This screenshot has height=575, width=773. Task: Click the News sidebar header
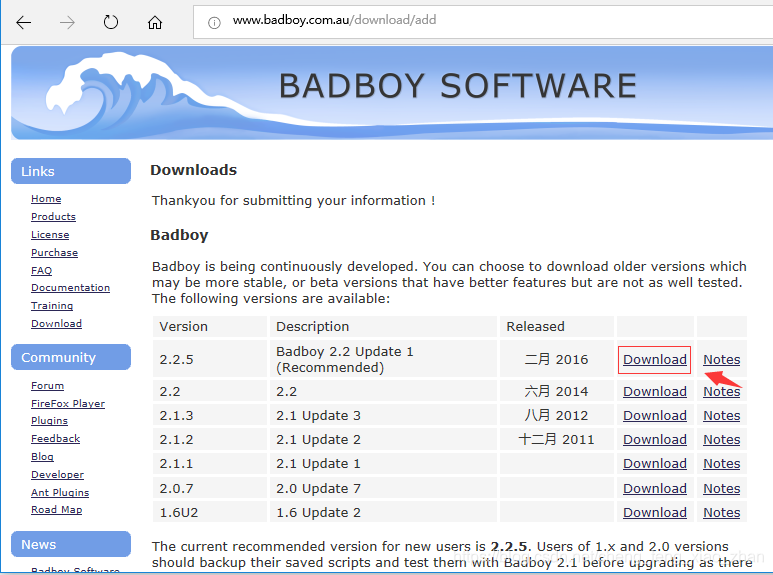(x=71, y=544)
